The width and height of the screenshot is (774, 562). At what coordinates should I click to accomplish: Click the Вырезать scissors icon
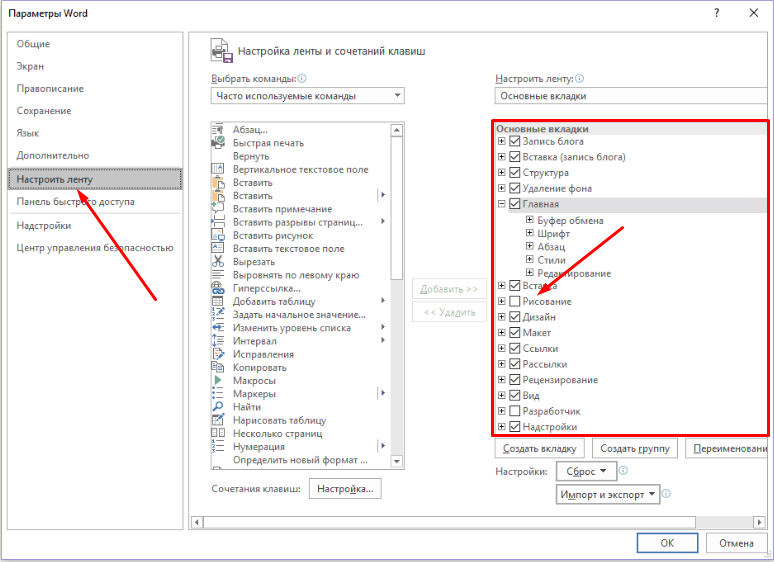click(x=218, y=262)
